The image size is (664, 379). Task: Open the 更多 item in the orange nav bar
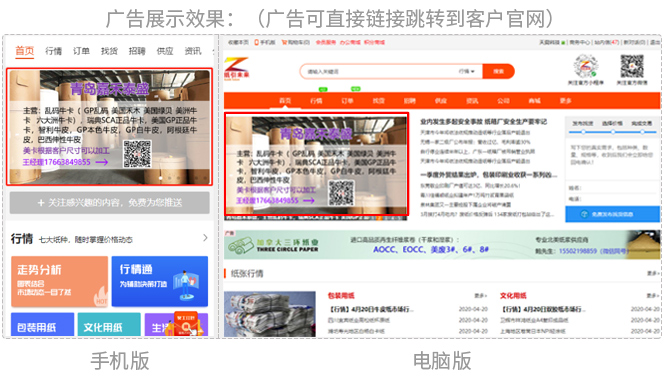click(566, 101)
